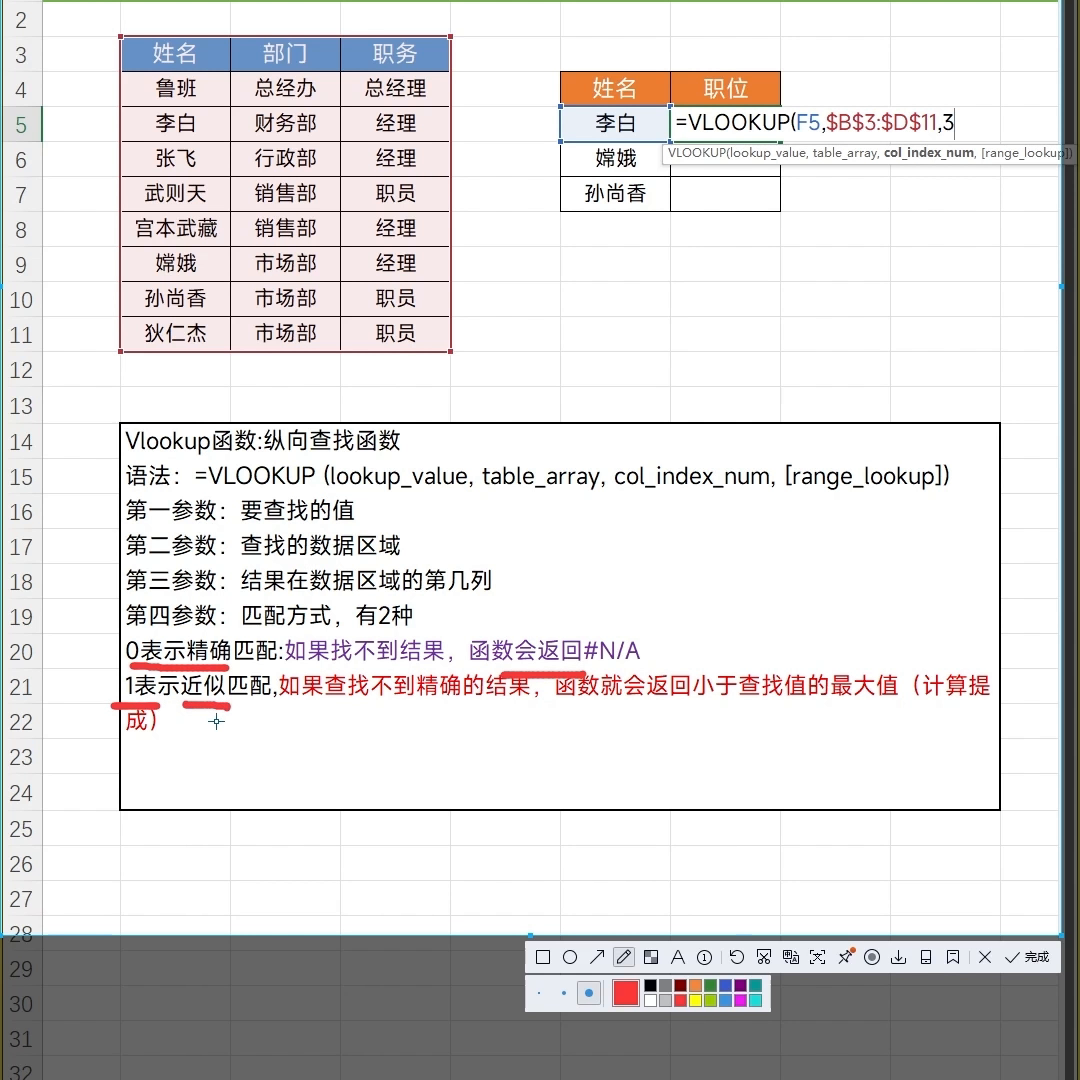The image size is (1080, 1080).
Task: Select the numbered marker tool
Action: pyautogui.click(x=705, y=957)
